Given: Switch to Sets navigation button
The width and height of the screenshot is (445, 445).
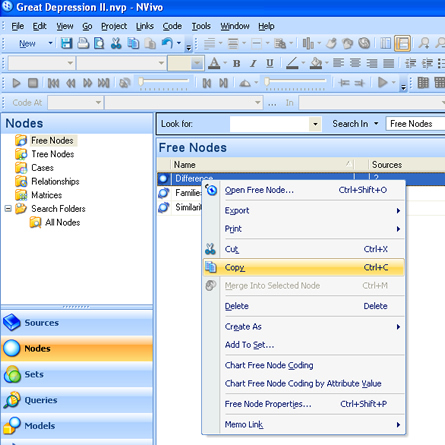Looking at the screenshot, I should (x=77, y=374).
